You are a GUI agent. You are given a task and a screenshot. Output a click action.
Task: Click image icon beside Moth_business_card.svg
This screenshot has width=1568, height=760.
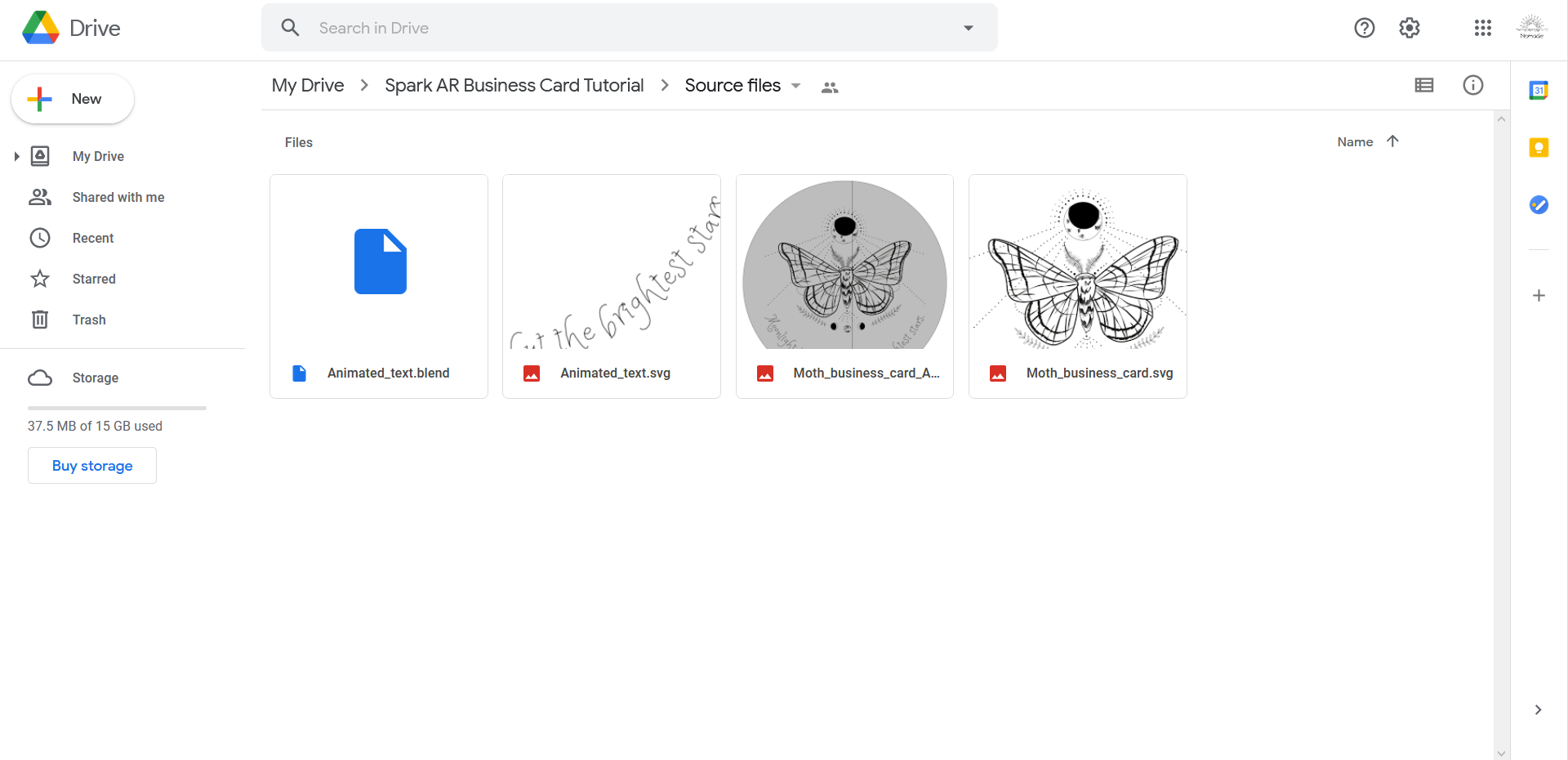click(x=998, y=373)
